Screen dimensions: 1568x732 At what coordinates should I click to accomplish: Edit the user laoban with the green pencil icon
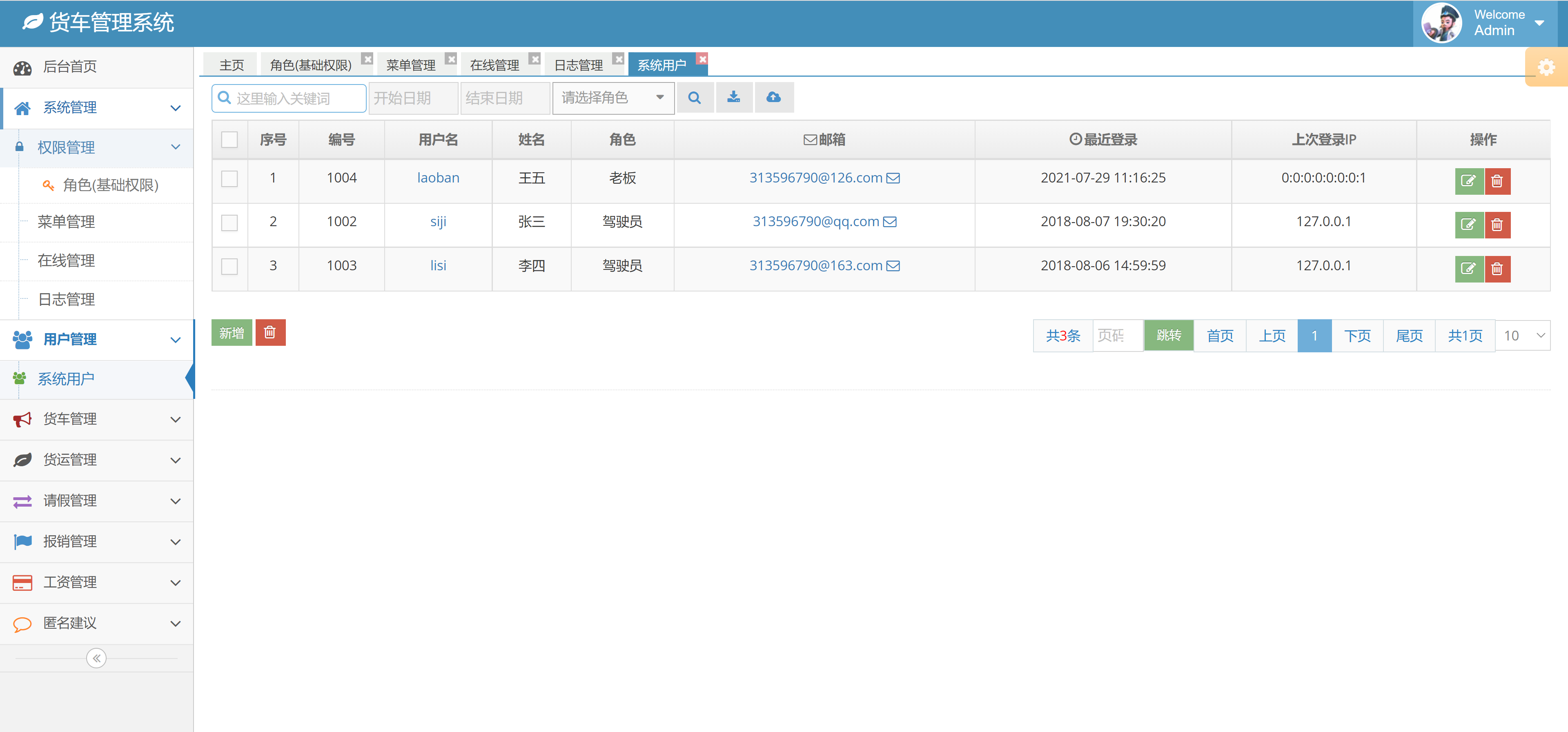pyautogui.click(x=1470, y=181)
